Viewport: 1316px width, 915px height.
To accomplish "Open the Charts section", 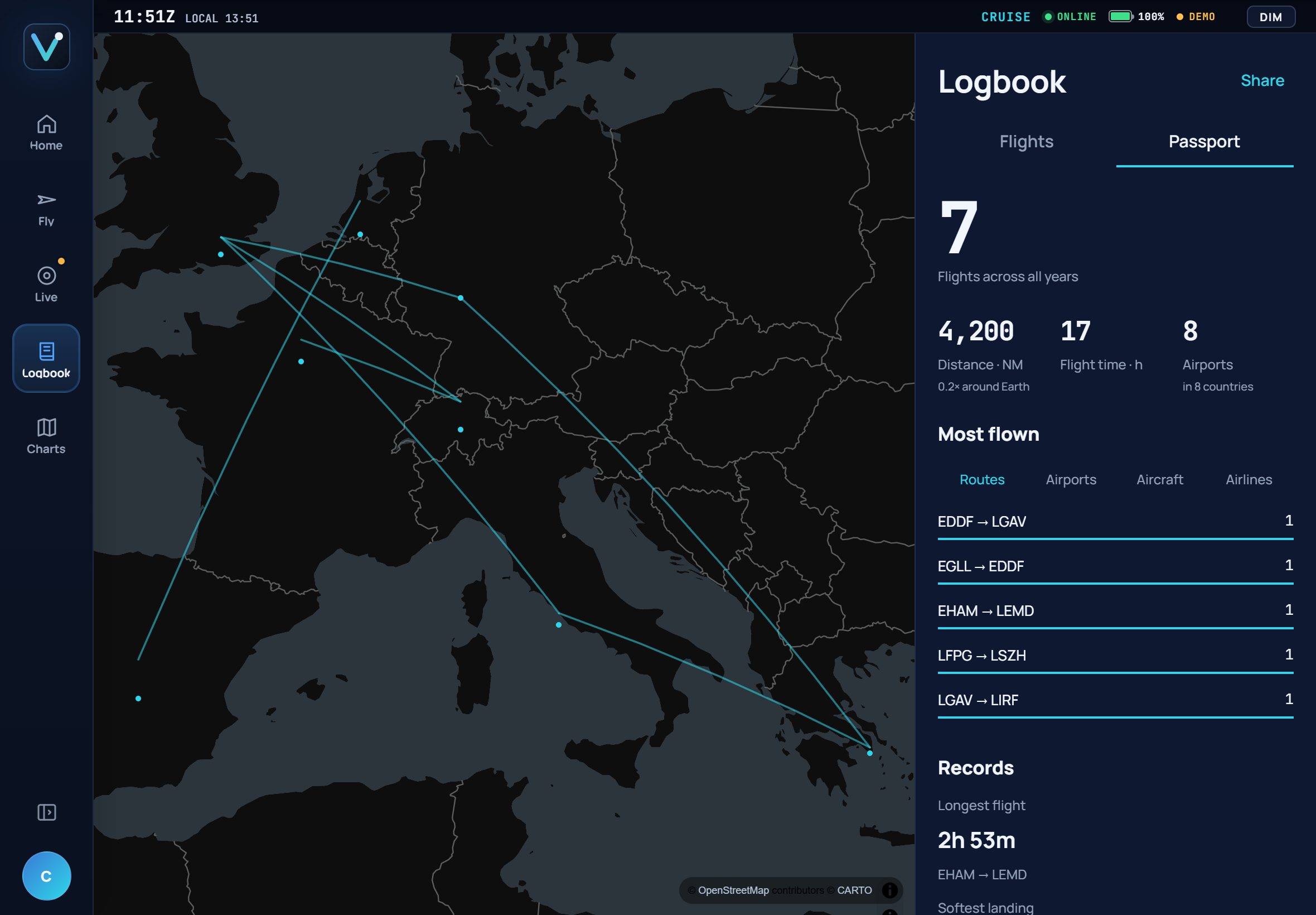I will pyautogui.click(x=46, y=436).
